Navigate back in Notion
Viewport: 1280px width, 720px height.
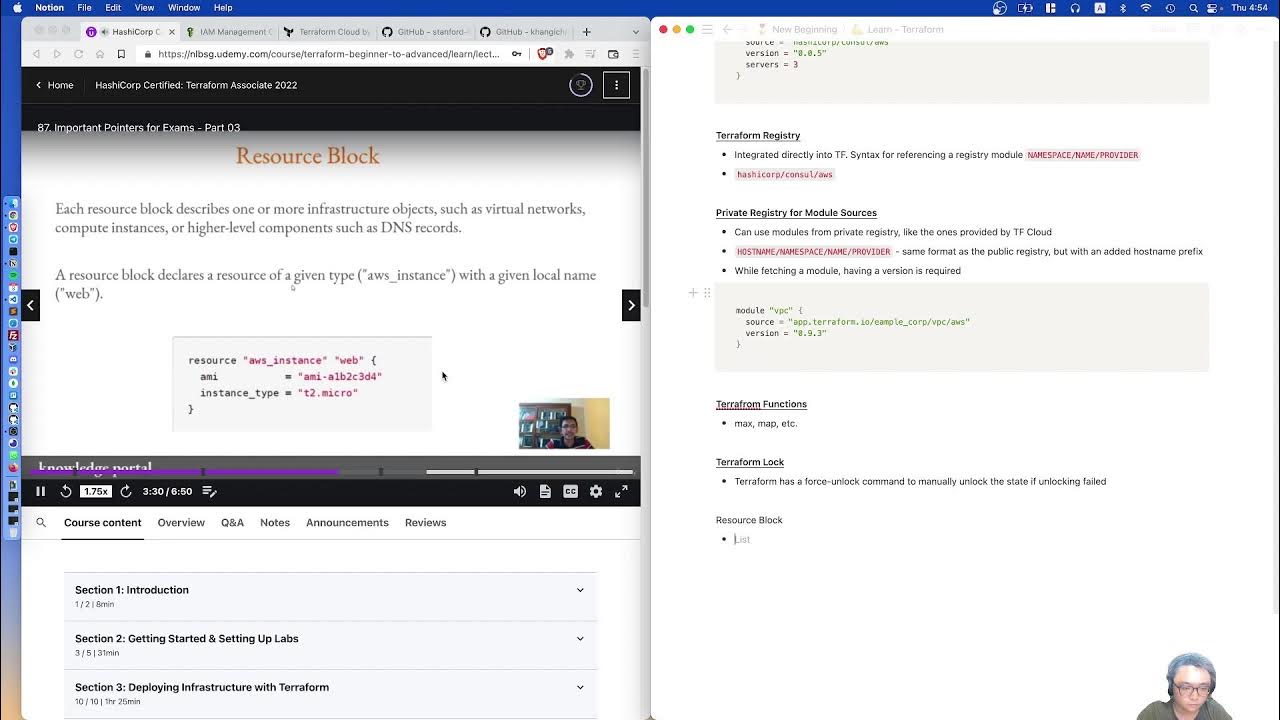(x=728, y=29)
